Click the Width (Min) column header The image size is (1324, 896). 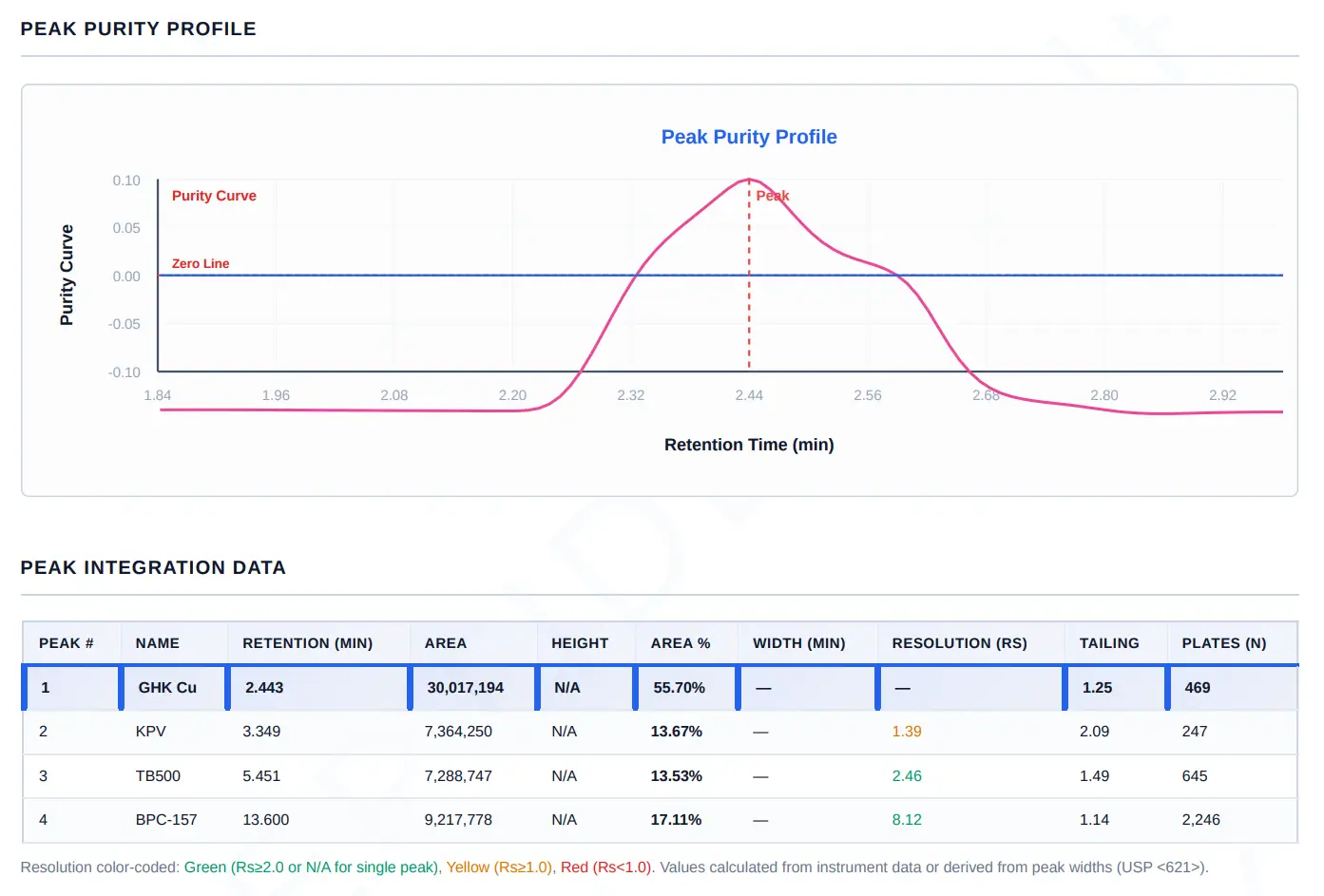pyautogui.click(x=799, y=643)
